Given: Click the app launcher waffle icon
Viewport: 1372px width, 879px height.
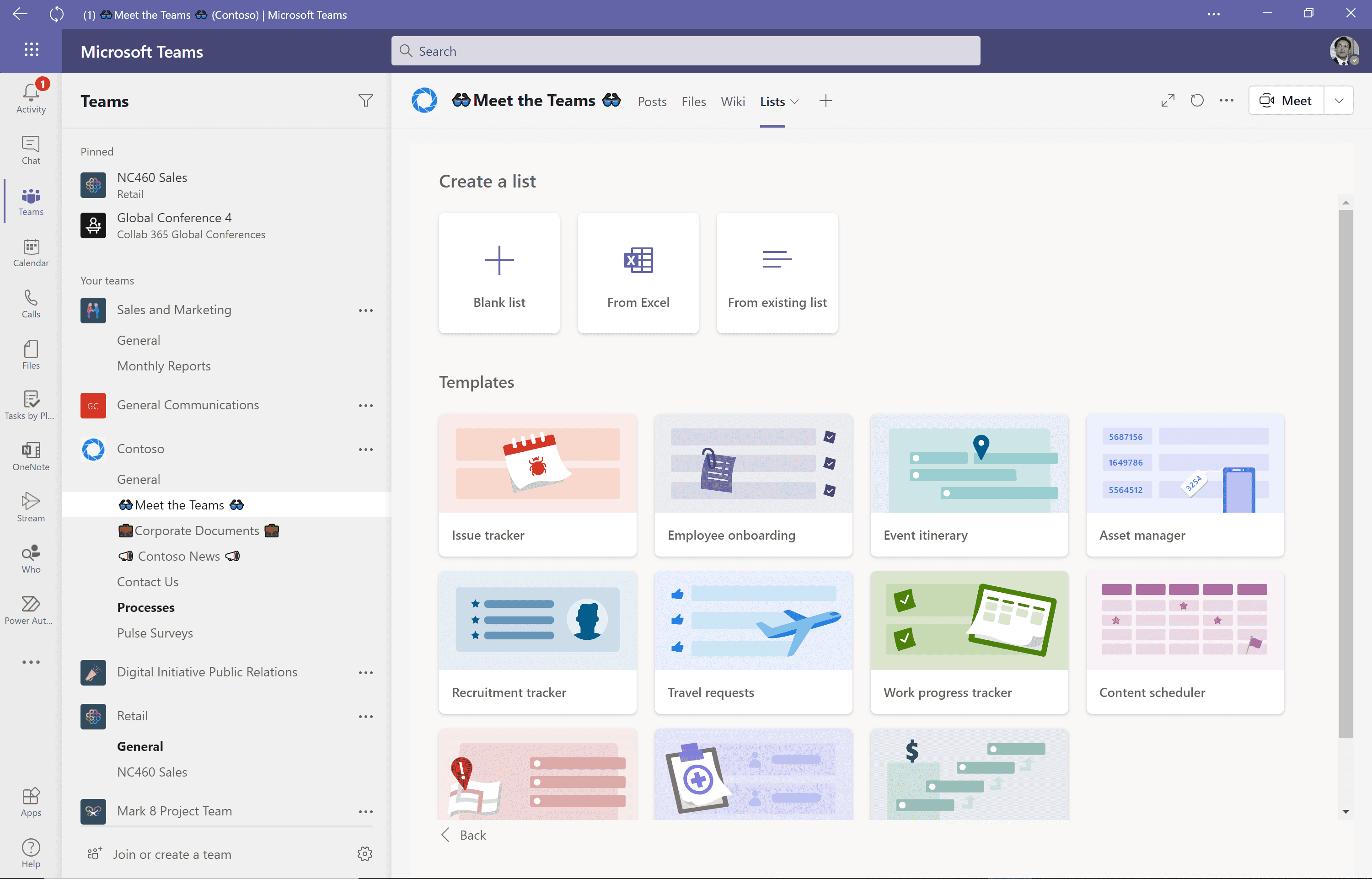Looking at the screenshot, I should (x=32, y=50).
